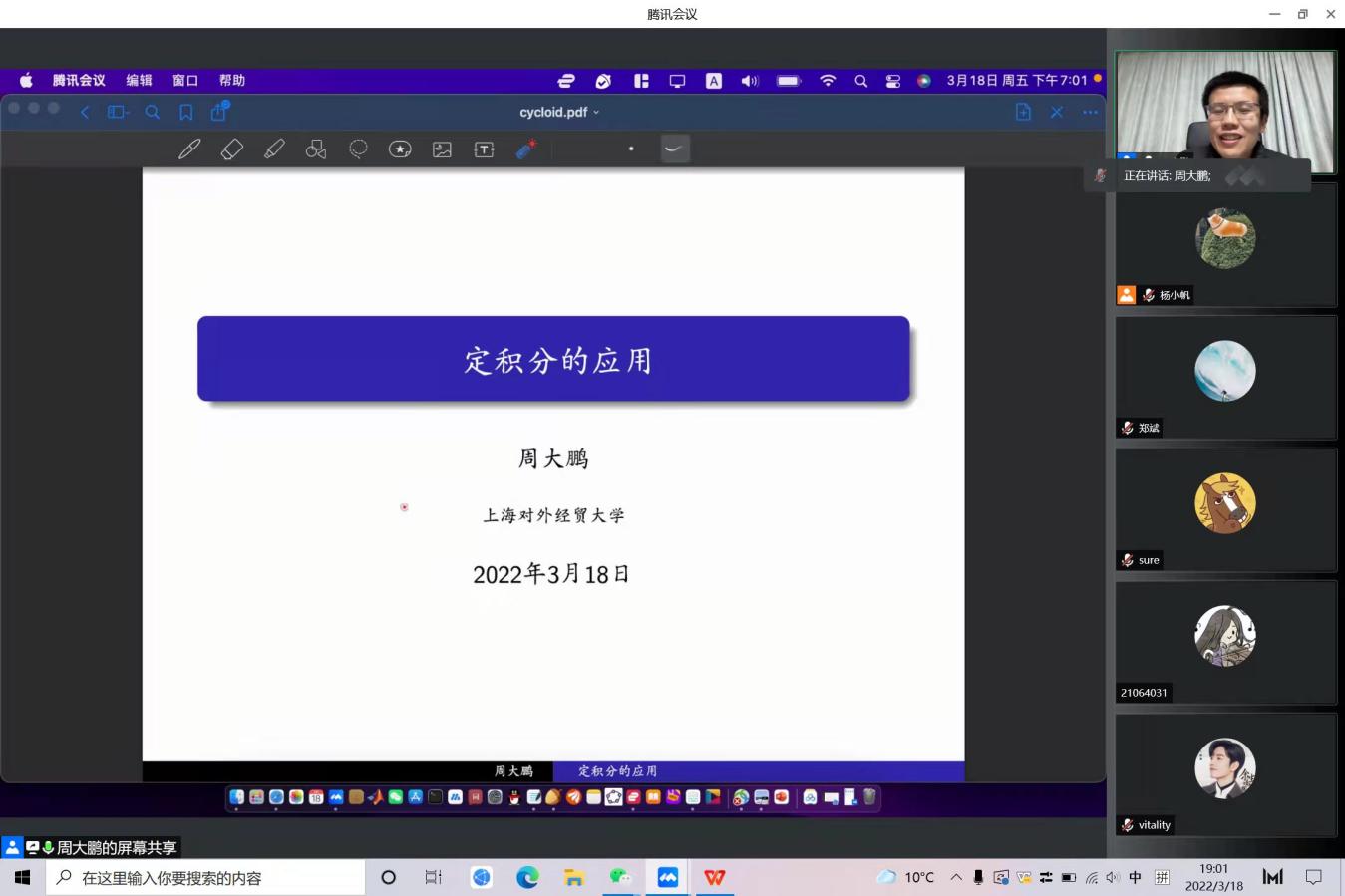1345x896 pixels.
Task: Open the 窗口 menu in menu bar
Action: tap(185, 81)
